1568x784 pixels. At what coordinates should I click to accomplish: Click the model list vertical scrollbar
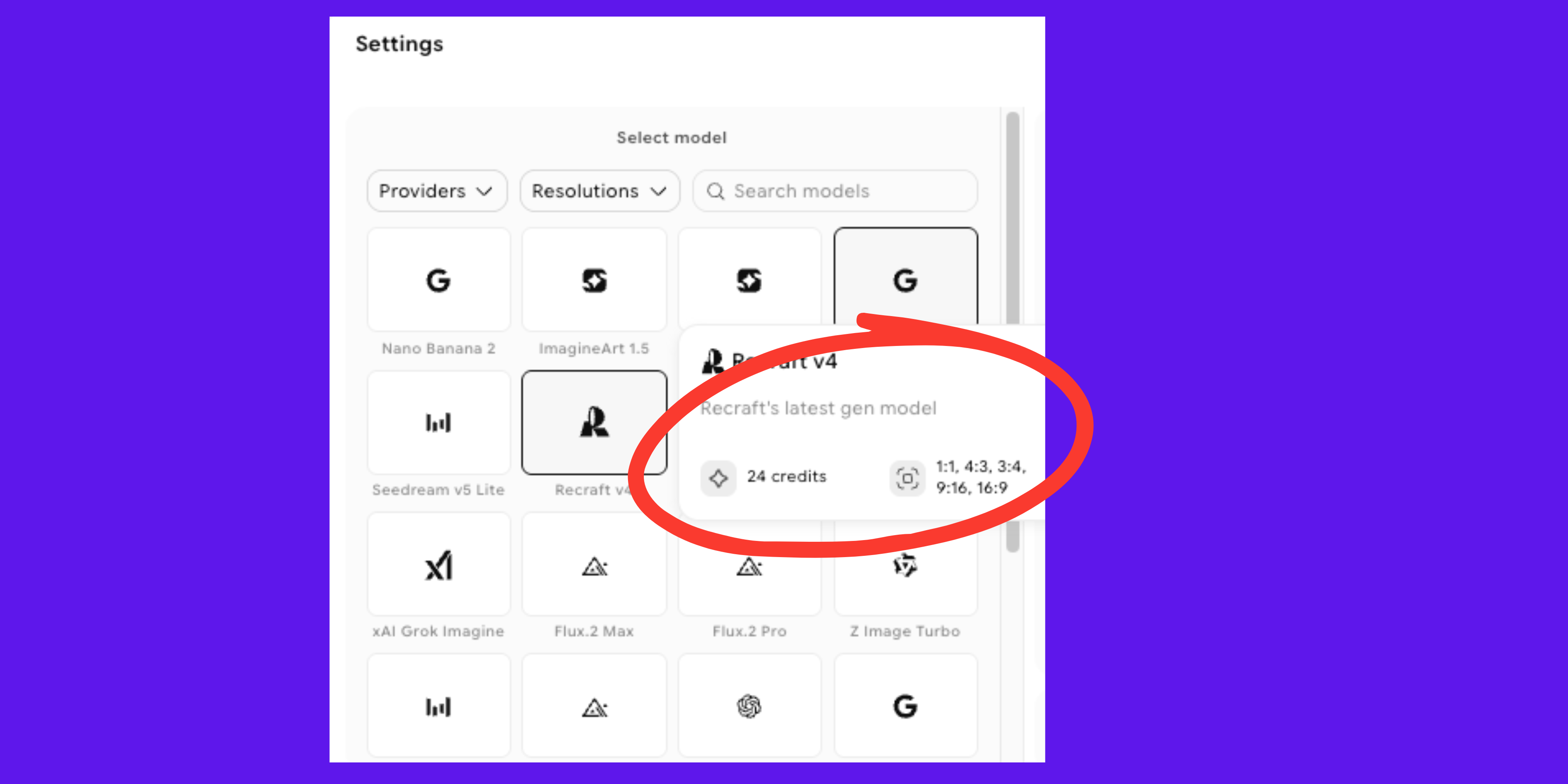click(x=1012, y=243)
